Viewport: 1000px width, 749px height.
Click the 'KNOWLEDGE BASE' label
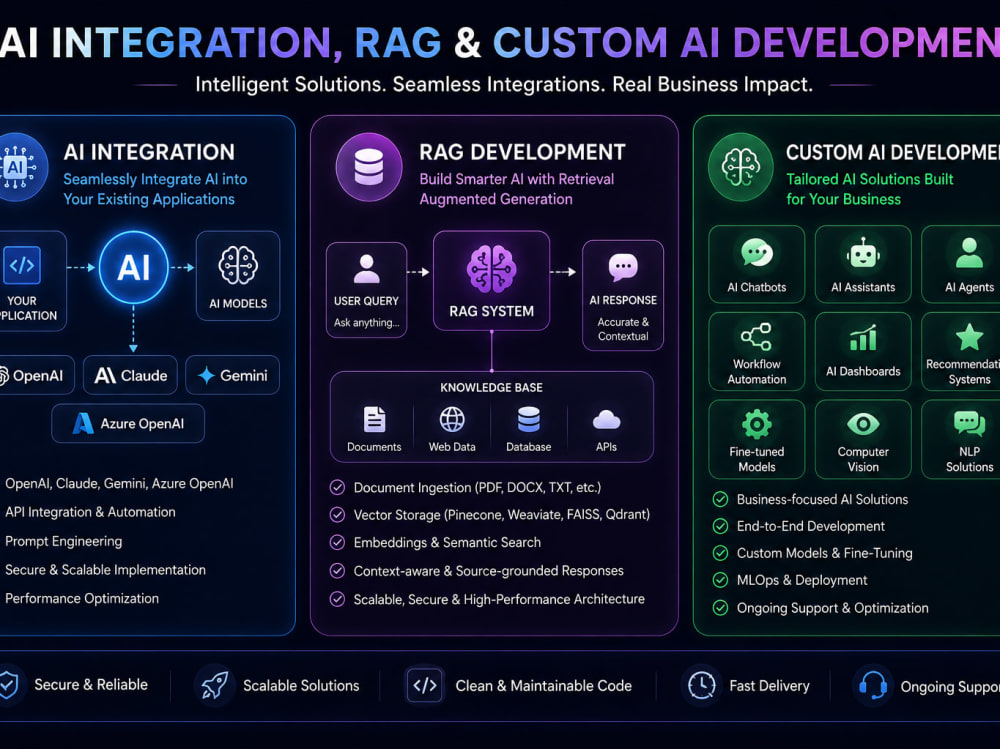[x=491, y=387]
